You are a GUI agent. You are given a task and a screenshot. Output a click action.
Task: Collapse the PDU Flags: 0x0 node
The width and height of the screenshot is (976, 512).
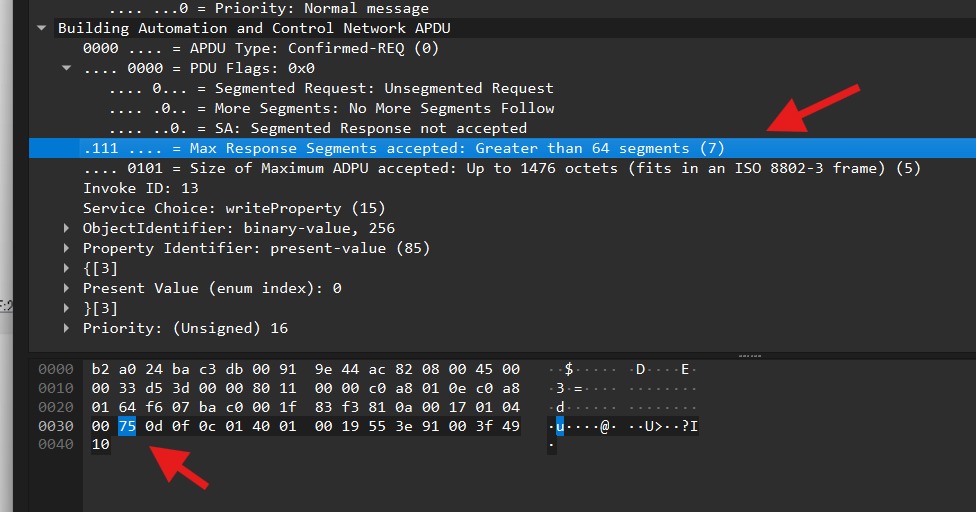coord(67,68)
